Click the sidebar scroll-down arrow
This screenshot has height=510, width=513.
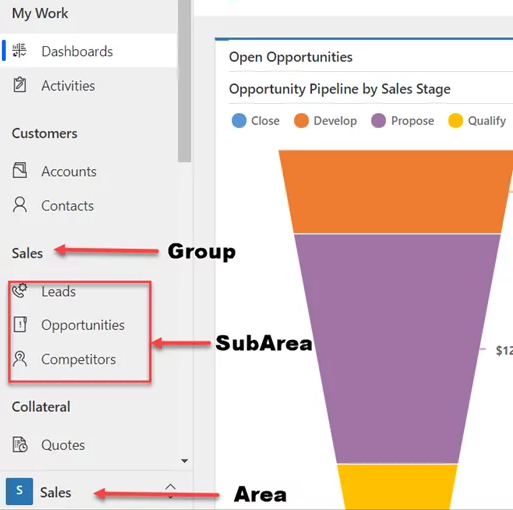tap(184, 461)
